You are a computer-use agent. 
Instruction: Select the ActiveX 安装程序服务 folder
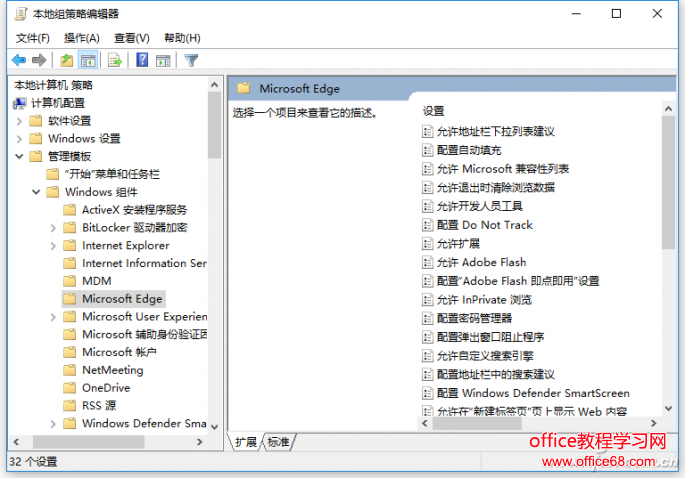click(125, 210)
